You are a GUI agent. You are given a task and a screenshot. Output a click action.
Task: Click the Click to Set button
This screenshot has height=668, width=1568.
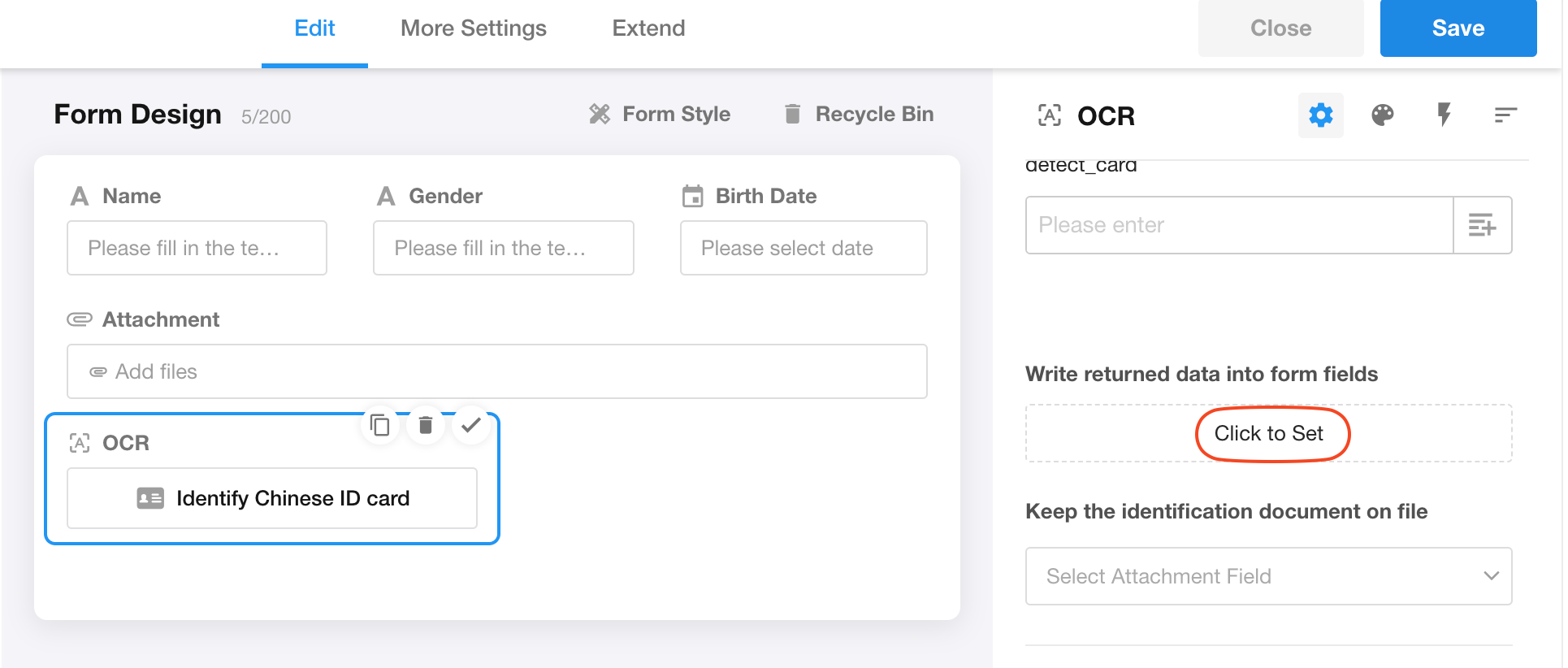pyautogui.click(x=1268, y=434)
